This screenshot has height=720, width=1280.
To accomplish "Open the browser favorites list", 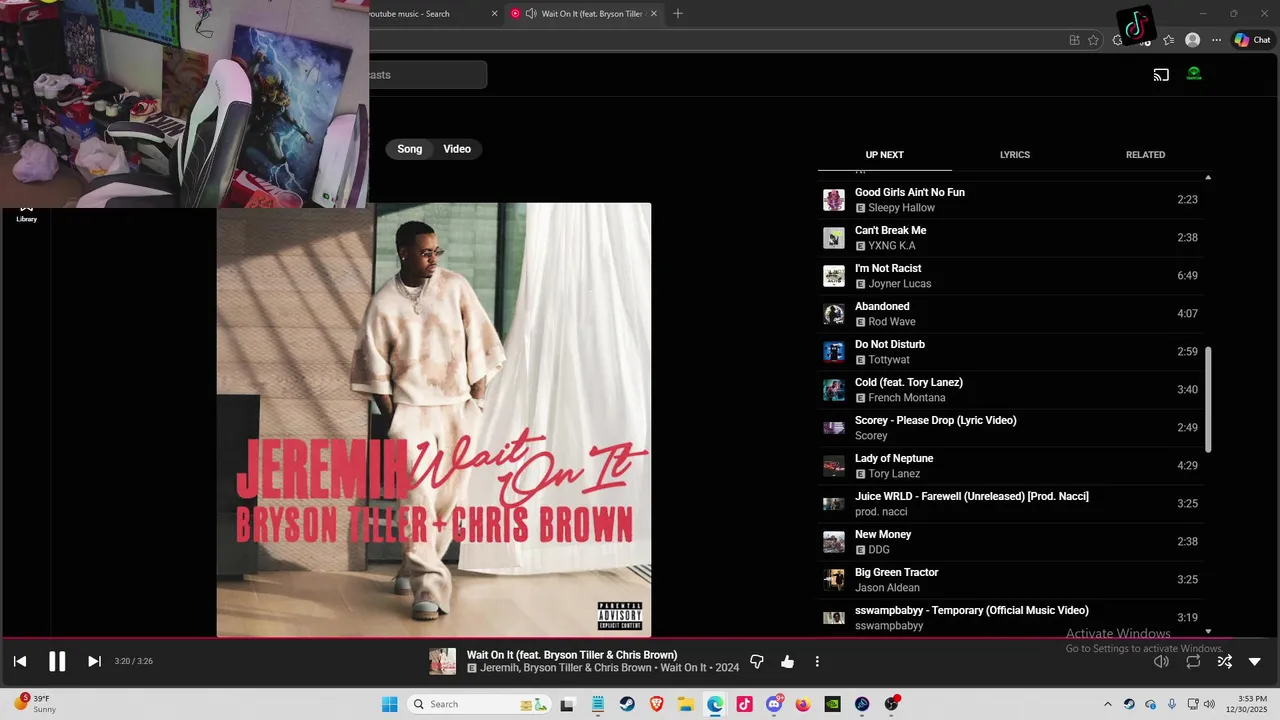I will [x=1168, y=40].
